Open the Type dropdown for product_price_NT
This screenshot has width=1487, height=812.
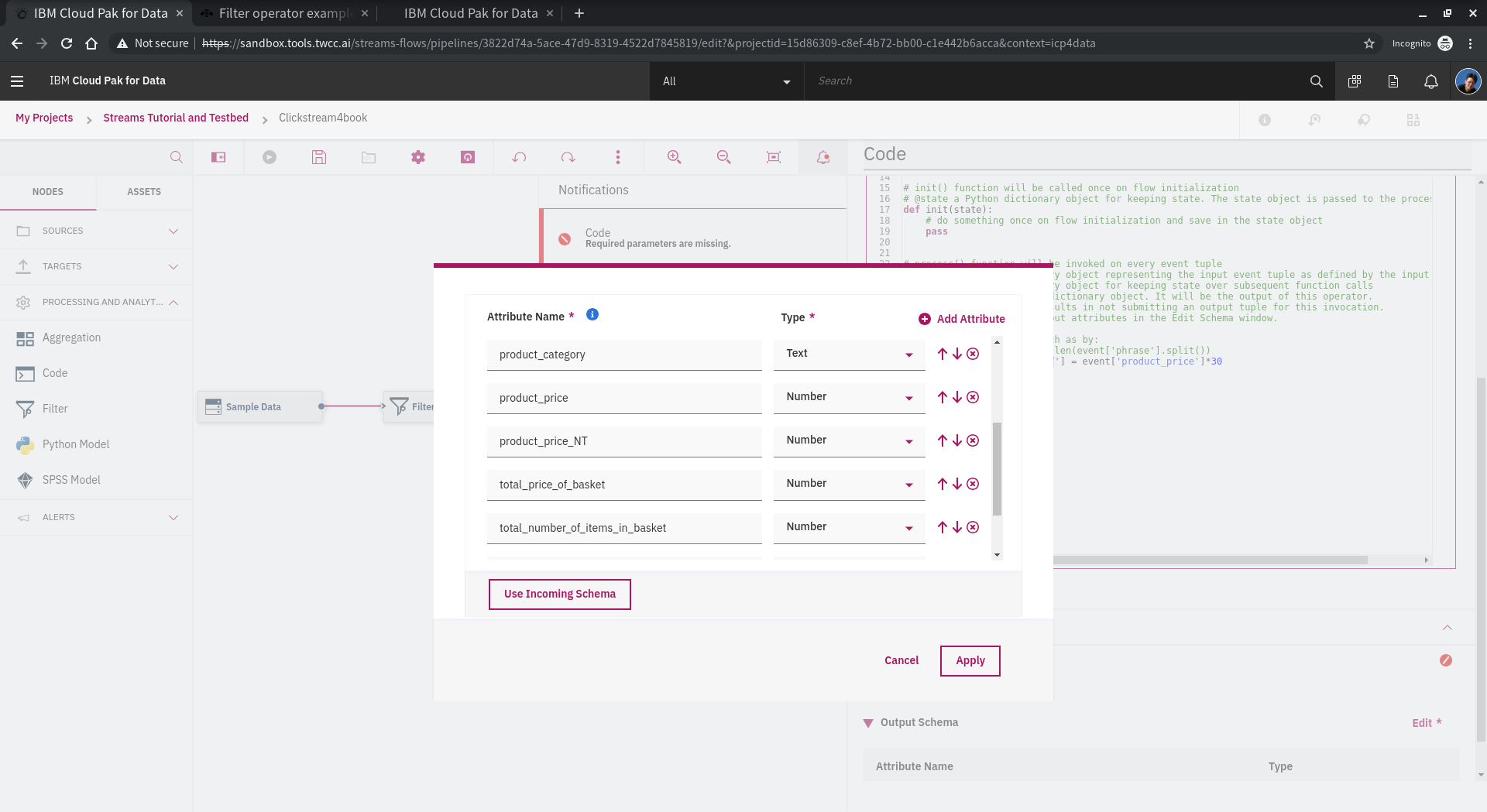pyautogui.click(x=849, y=440)
